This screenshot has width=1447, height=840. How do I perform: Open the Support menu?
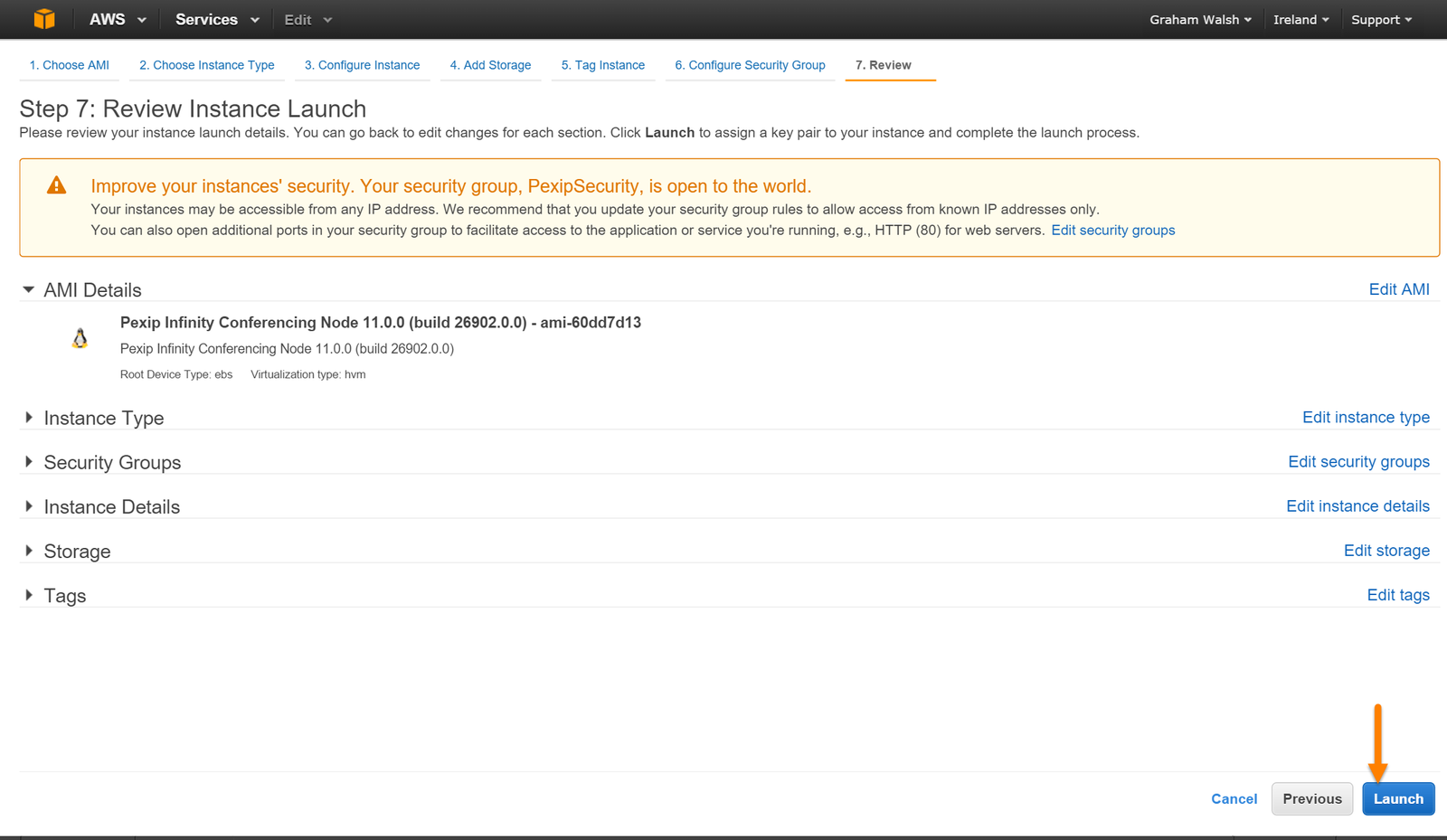tap(1380, 20)
